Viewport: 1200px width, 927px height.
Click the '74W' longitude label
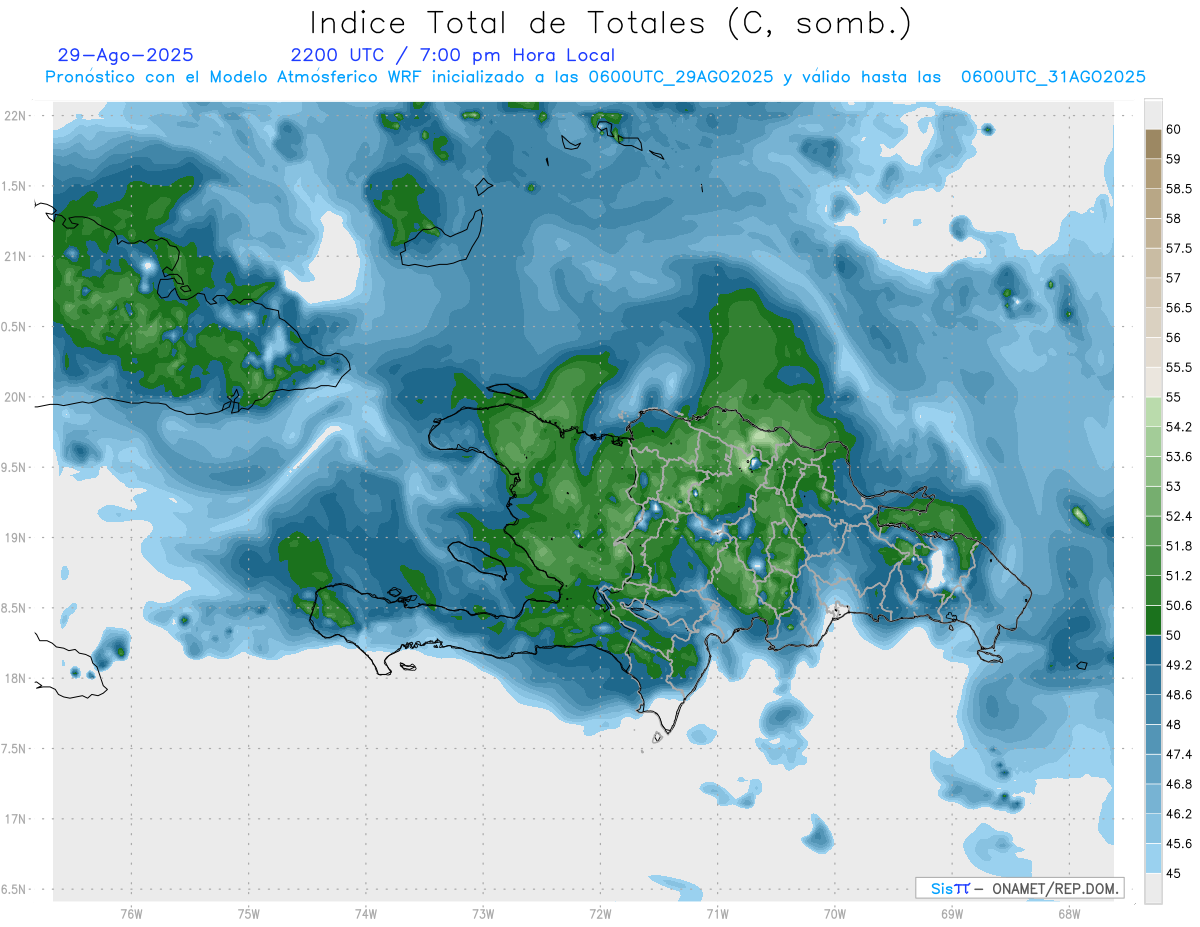(x=366, y=913)
